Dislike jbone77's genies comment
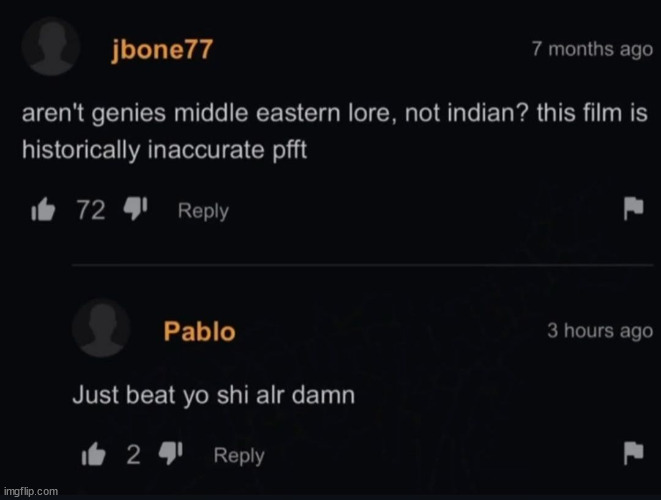This screenshot has height=500, width=661. click(135, 208)
